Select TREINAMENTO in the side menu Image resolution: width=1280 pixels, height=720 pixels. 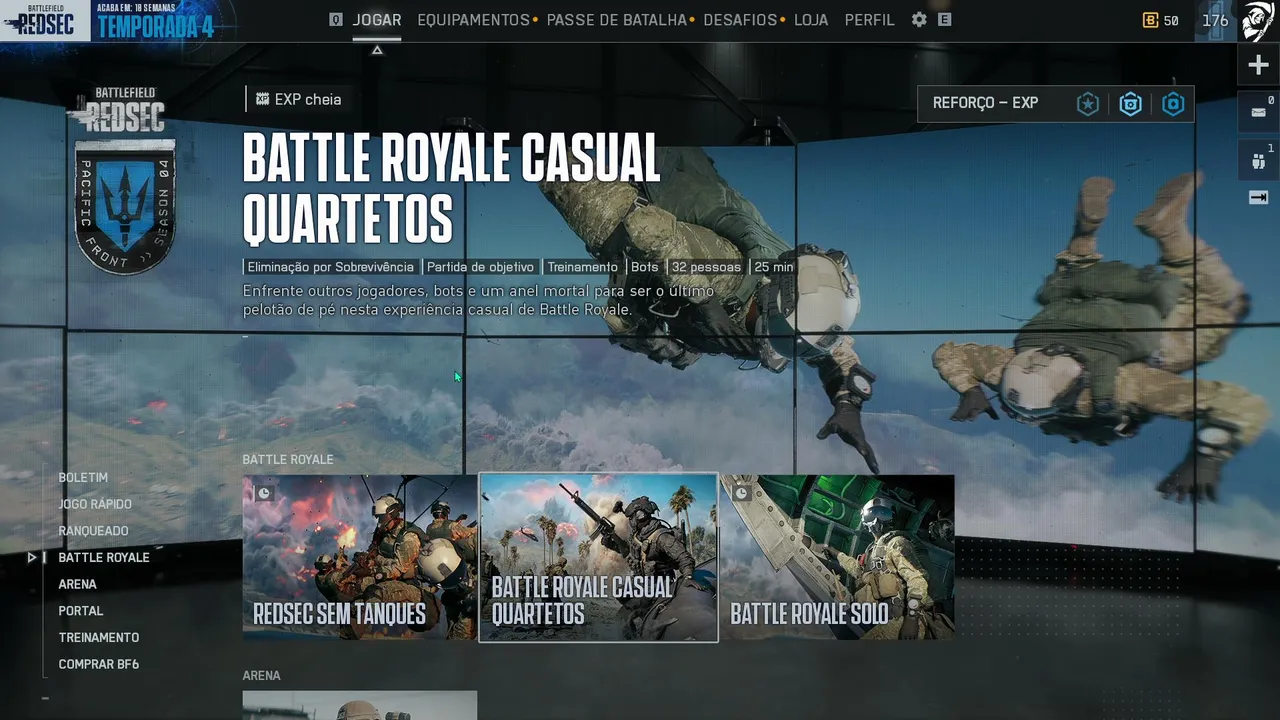click(99, 638)
